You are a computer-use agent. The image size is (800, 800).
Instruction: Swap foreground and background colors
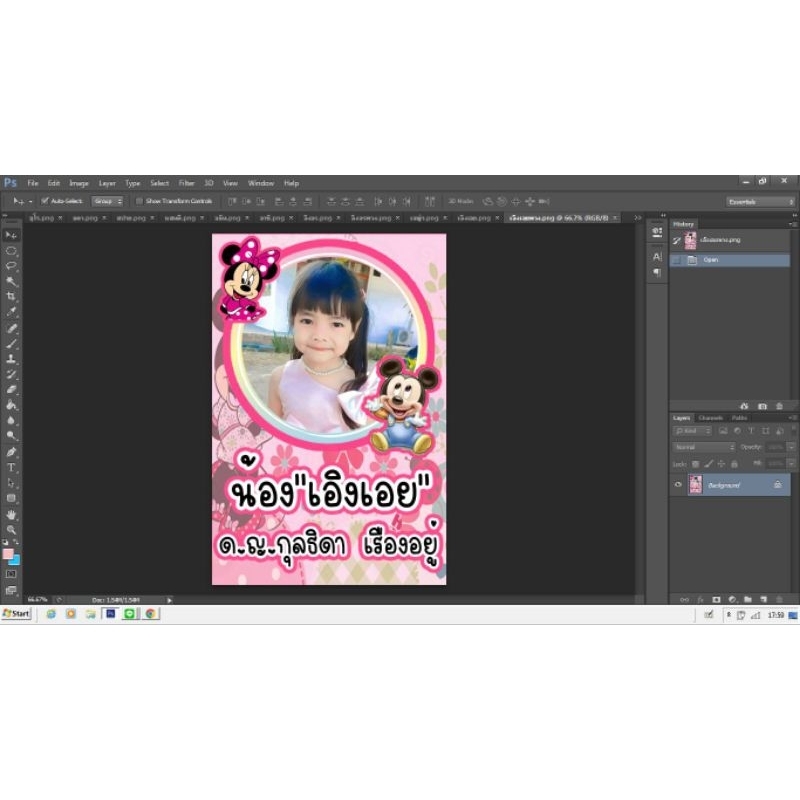[x=16, y=542]
